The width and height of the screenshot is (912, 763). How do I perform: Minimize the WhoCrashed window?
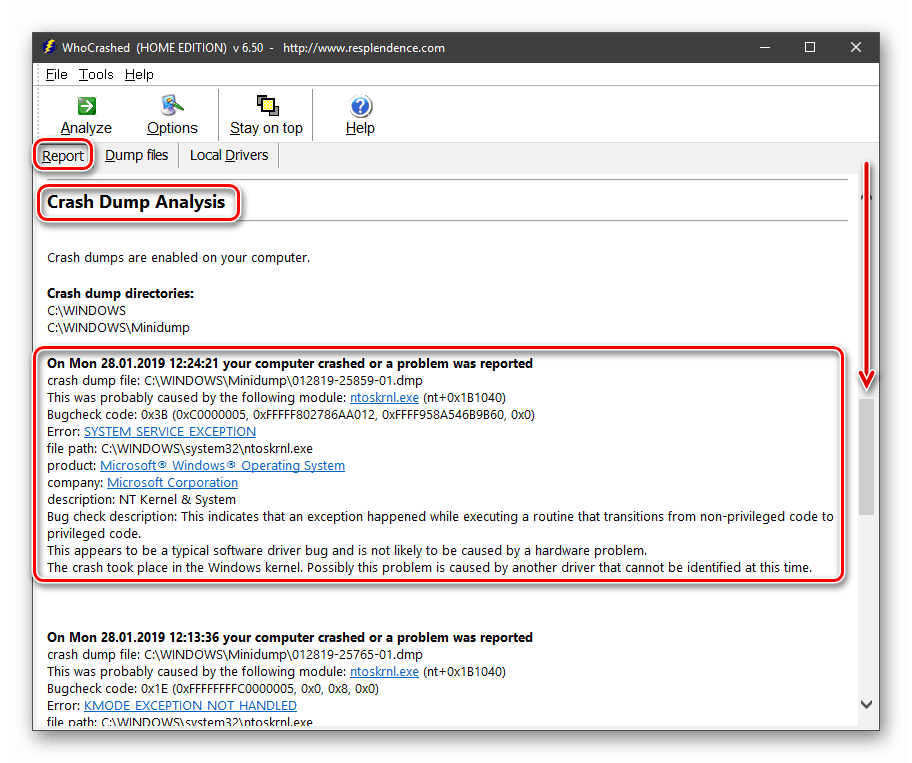click(765, 47)
